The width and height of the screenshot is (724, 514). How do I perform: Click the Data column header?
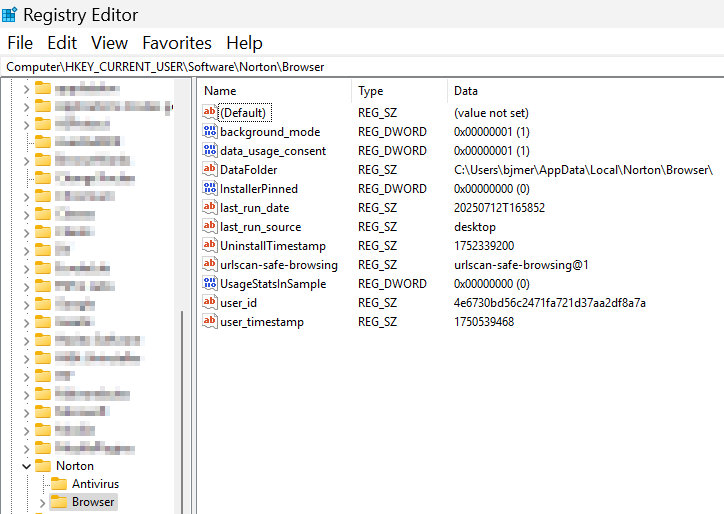pyautogui.click(x=466, y=91)
